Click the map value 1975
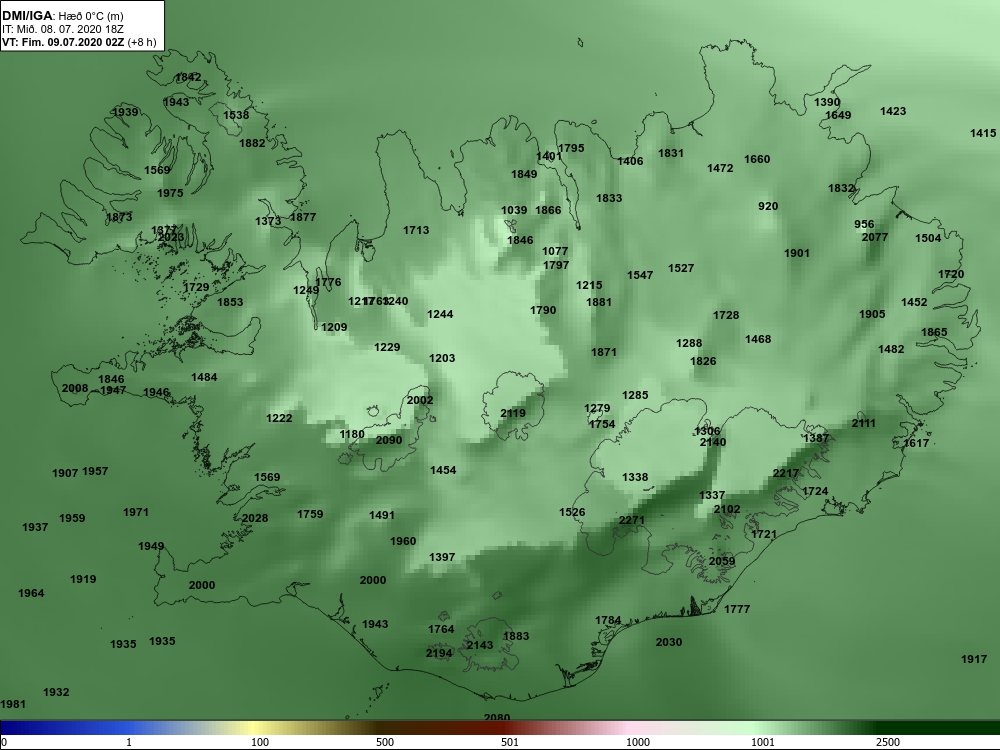The height and width of the screenshot is (750, 1000). 170,193
